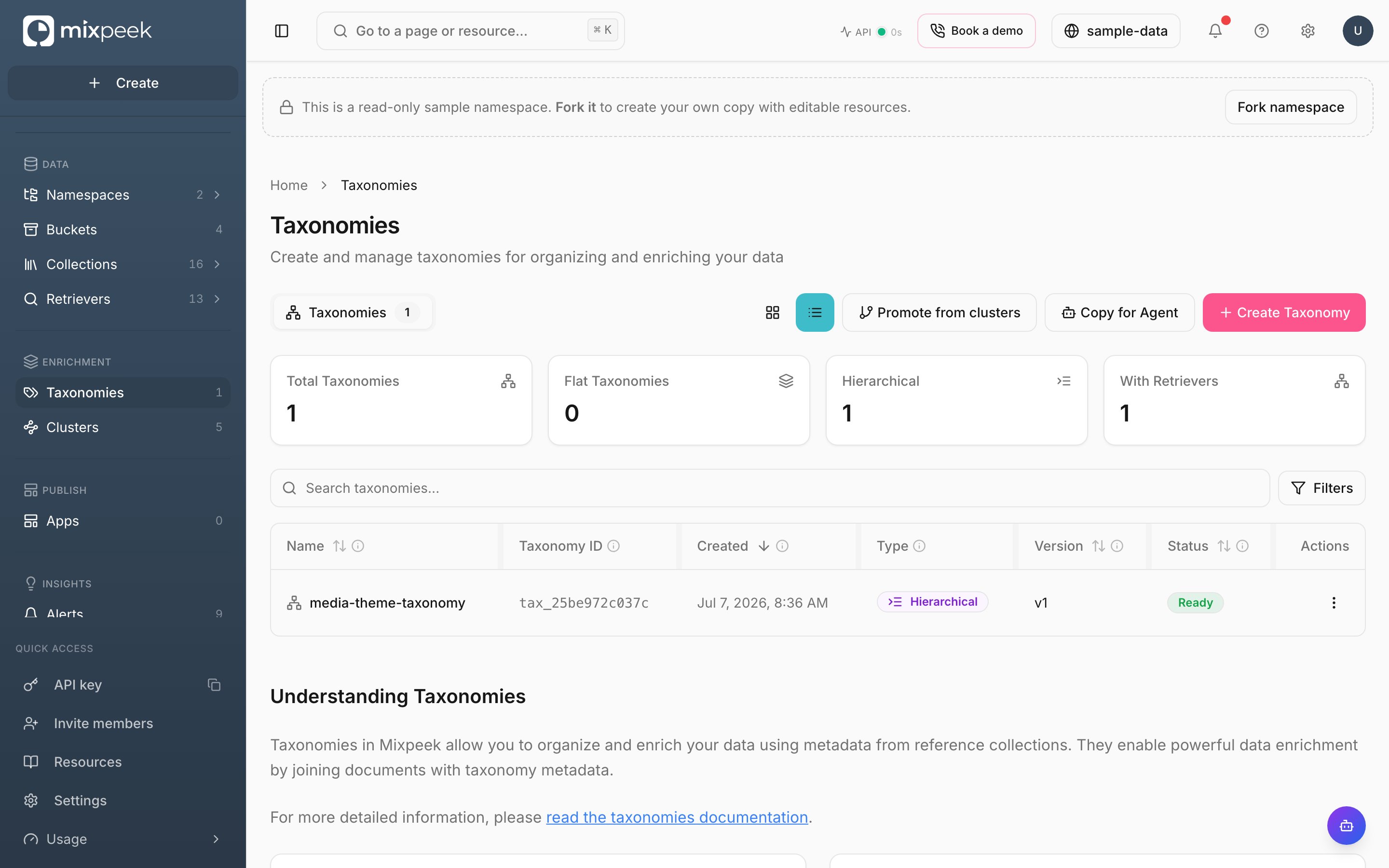Show info for the Name column
The image size is (1389, 868).
(357, 546)
